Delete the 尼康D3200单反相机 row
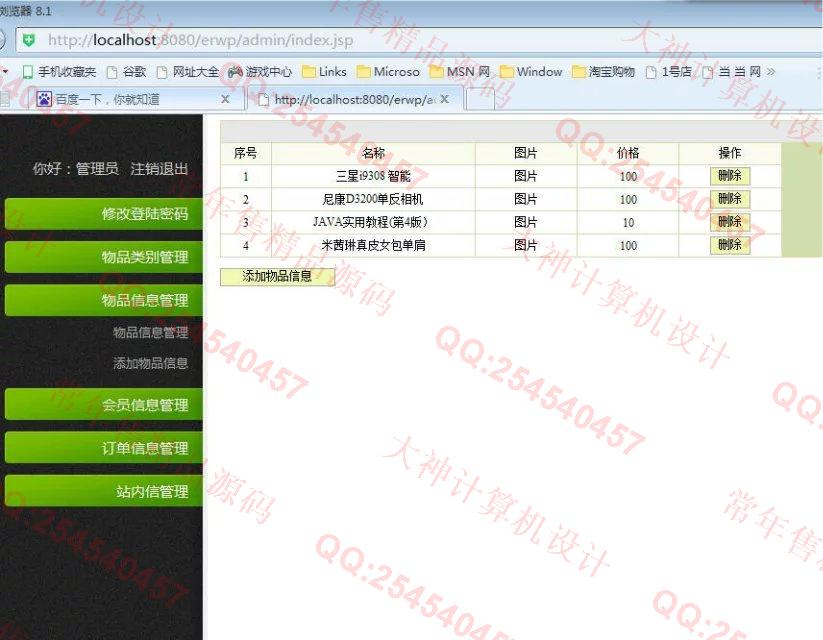The width and height of the screenshot is (823, 640). tap(730, 199)
